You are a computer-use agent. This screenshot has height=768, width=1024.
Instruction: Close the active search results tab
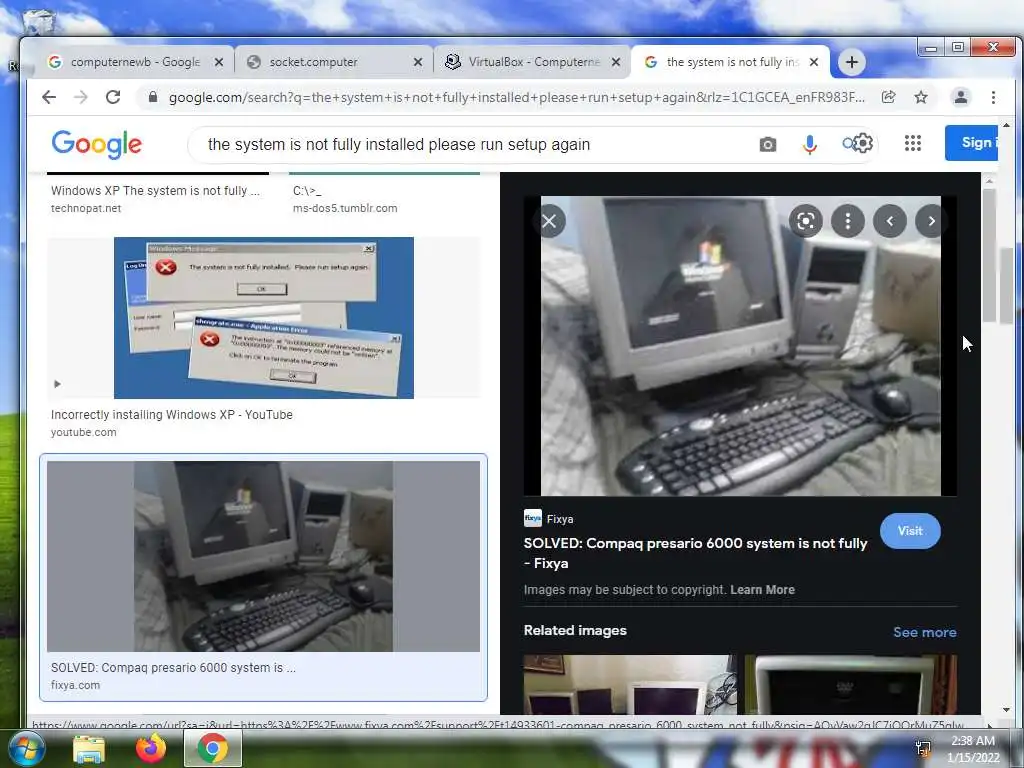(x=814, y=62)
